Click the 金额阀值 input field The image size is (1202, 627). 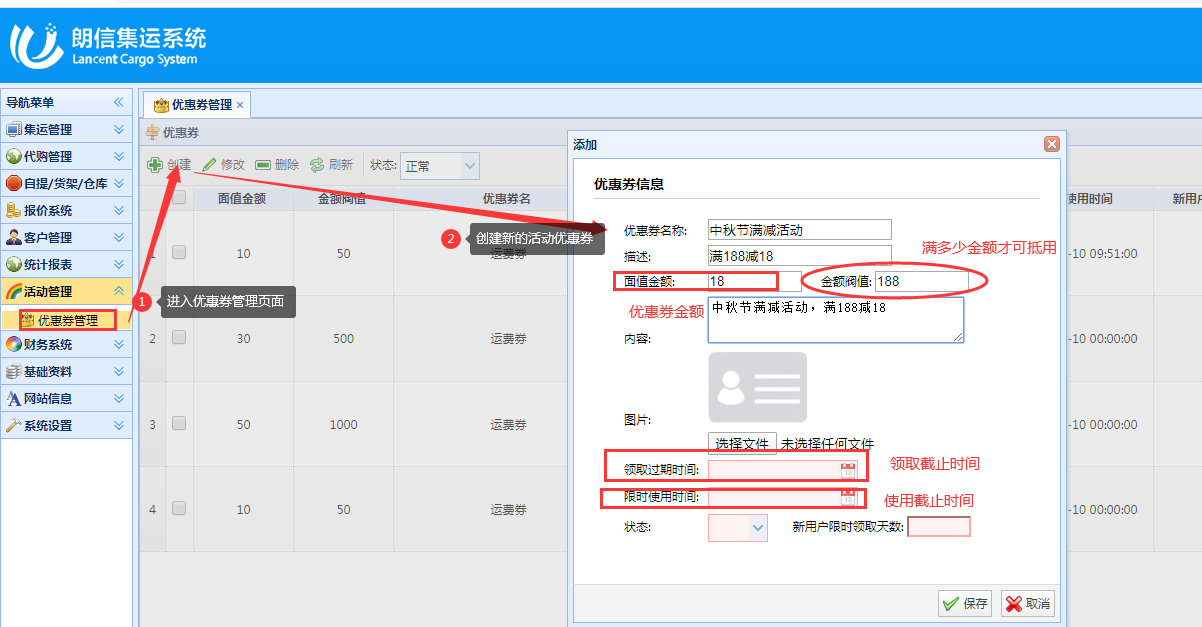(920, 281)
